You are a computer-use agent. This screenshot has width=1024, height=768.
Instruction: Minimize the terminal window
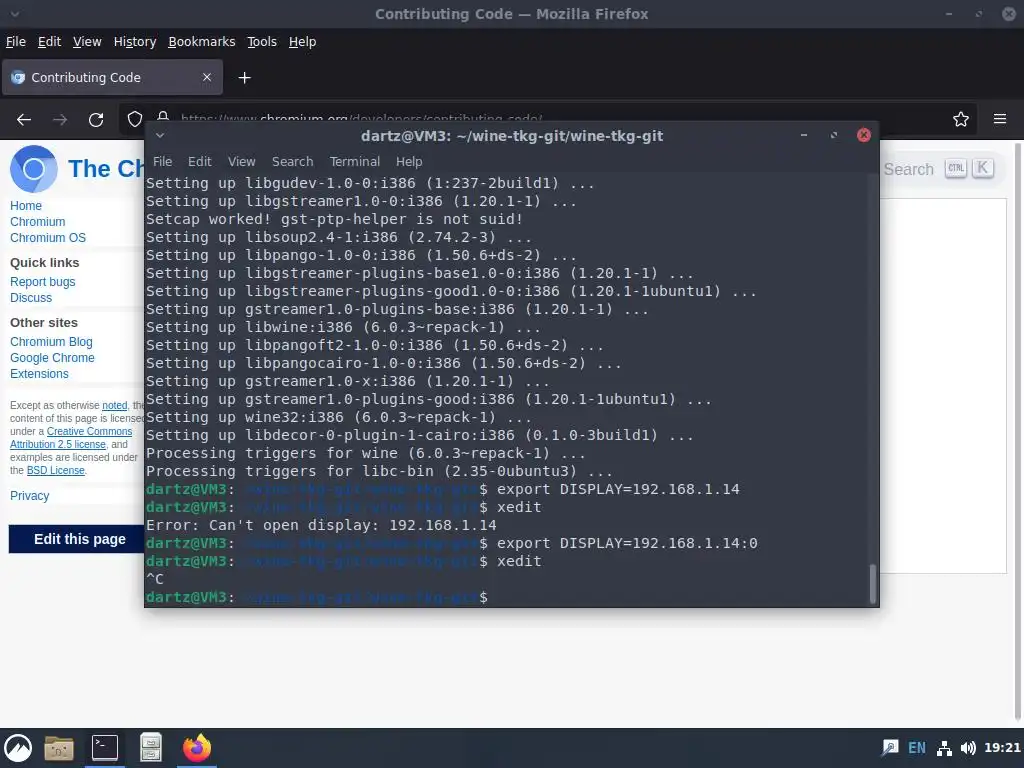(x=804, y=135)
